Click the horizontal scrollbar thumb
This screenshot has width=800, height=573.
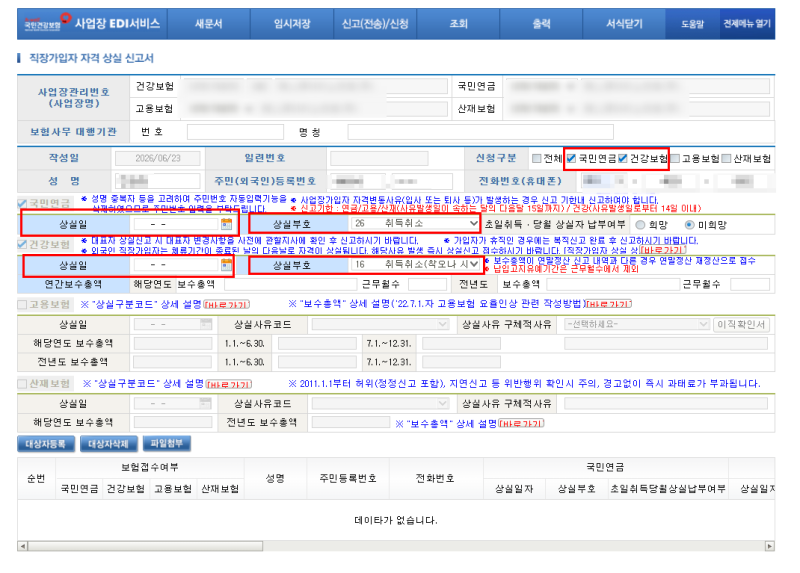tap(145, 546)
